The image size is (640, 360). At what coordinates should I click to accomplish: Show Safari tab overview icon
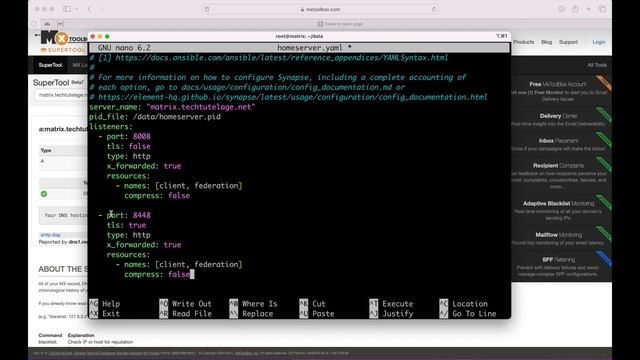coord(602,9)
